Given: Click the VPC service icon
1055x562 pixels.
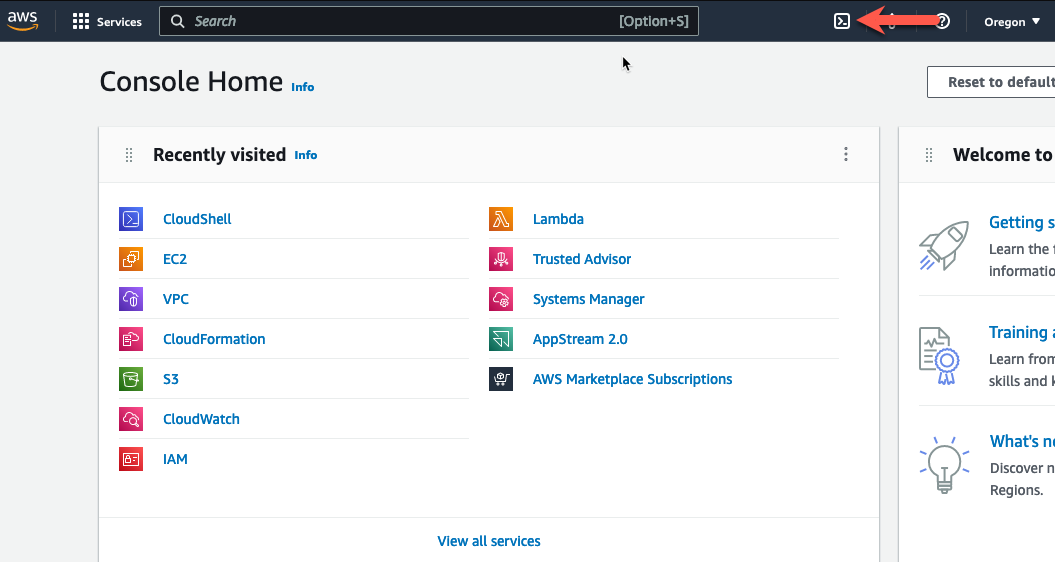Looking at the screenshot, I should tap(131, 299).
